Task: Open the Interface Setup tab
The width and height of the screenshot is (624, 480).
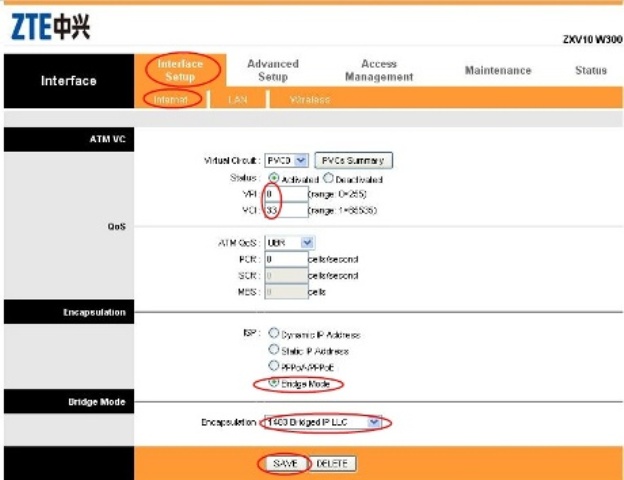Action: pyautogui.click(x=180, y=70)
